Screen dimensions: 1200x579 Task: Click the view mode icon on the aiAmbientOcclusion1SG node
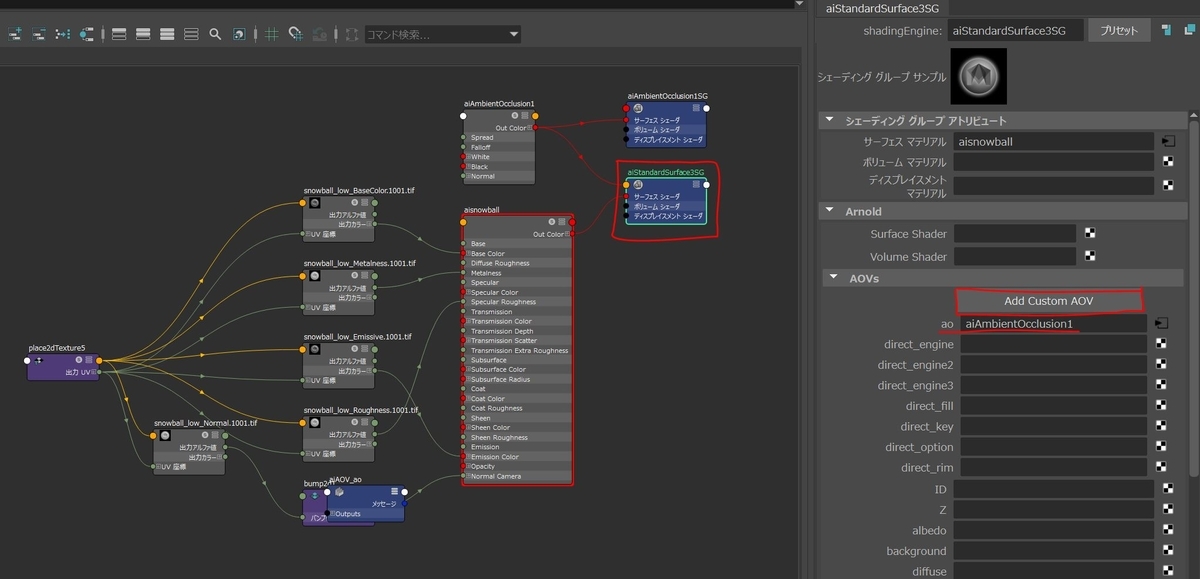point(697,108)
